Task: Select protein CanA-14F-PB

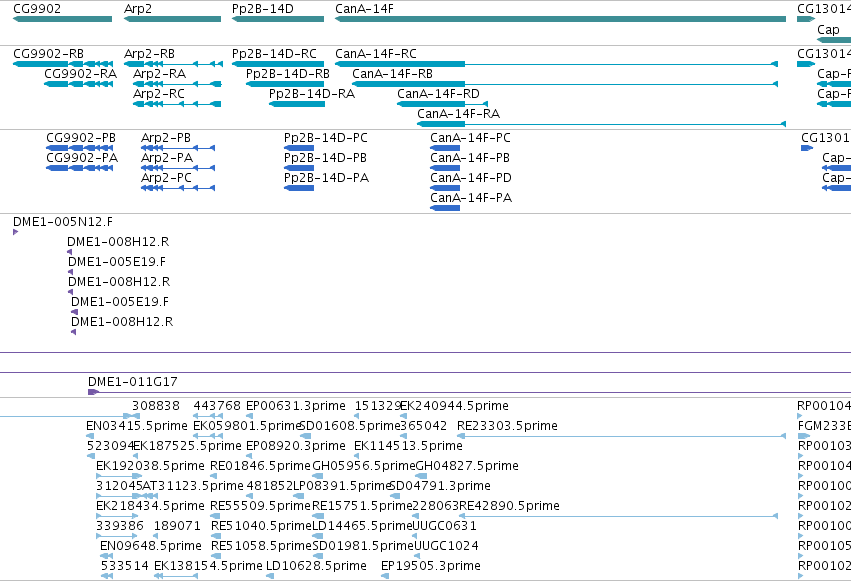Action: [445, 168]
